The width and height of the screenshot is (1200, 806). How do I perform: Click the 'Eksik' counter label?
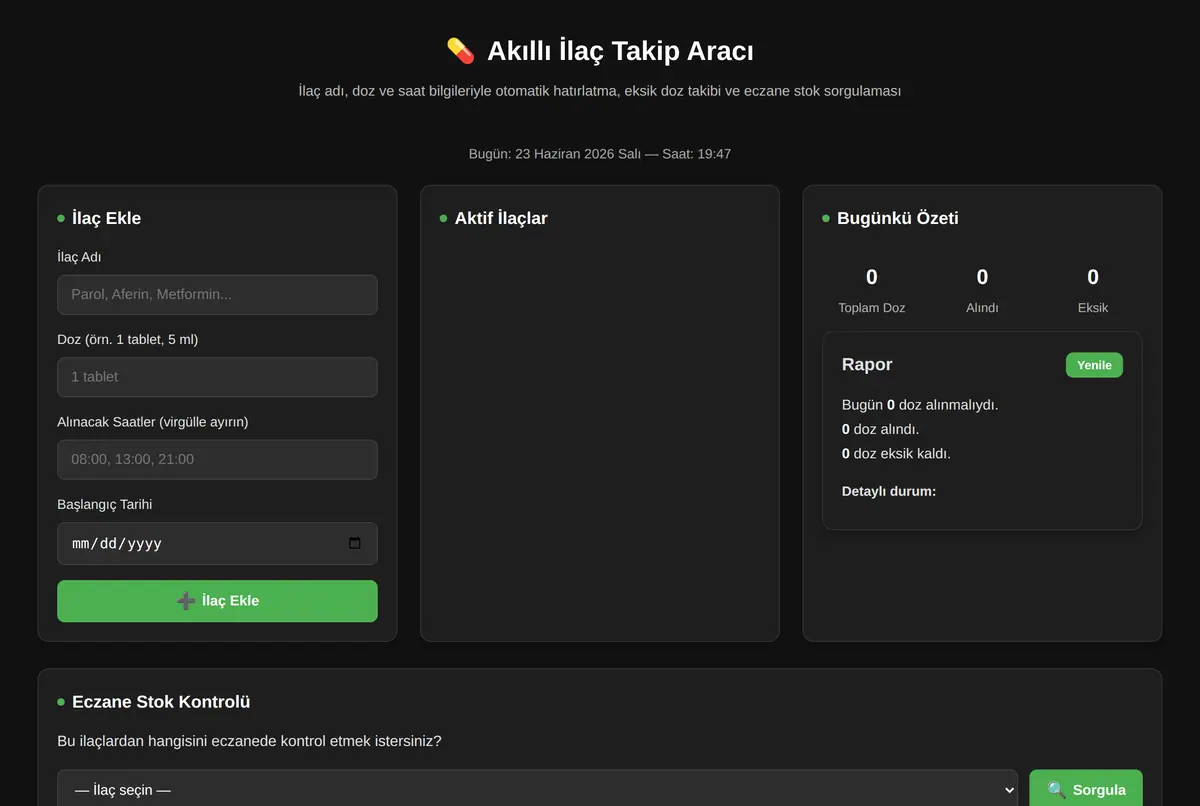(1093, 308)
